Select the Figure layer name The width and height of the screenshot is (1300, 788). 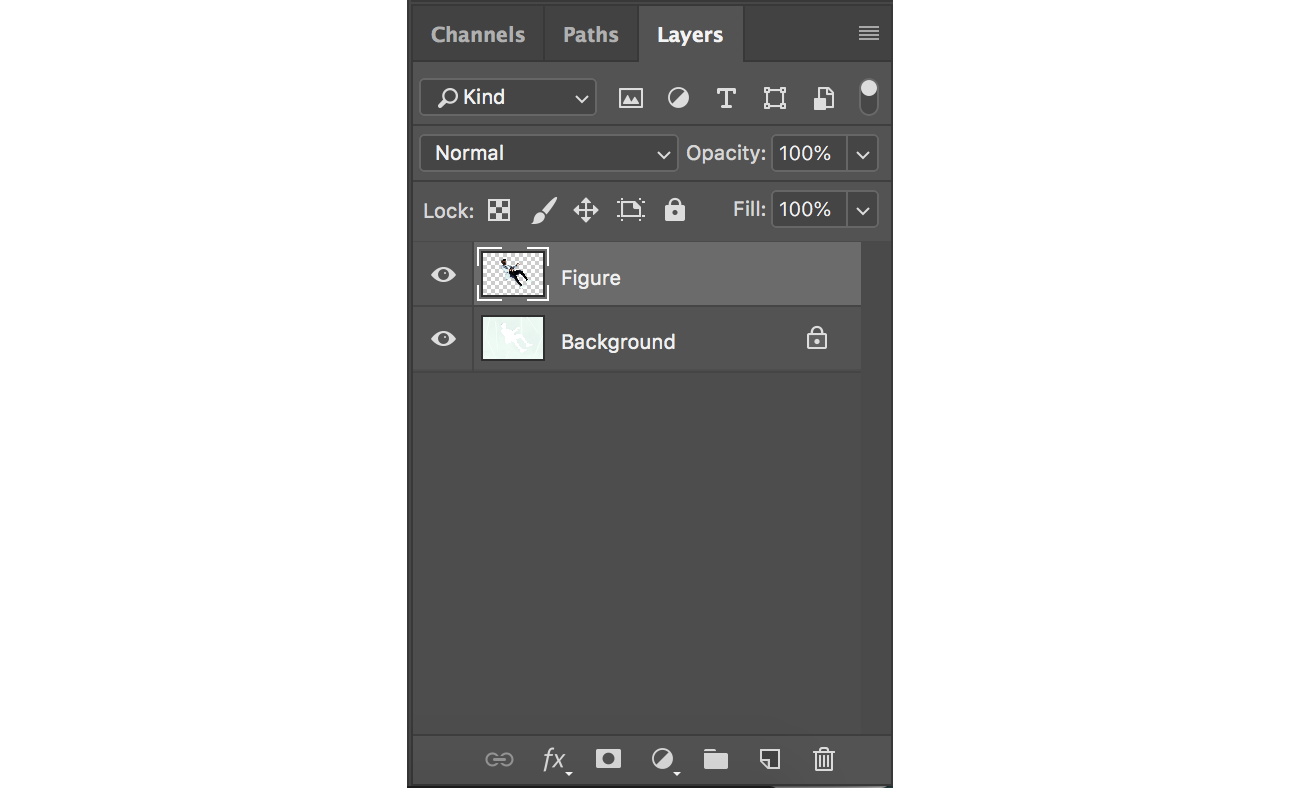click(591, 278)
